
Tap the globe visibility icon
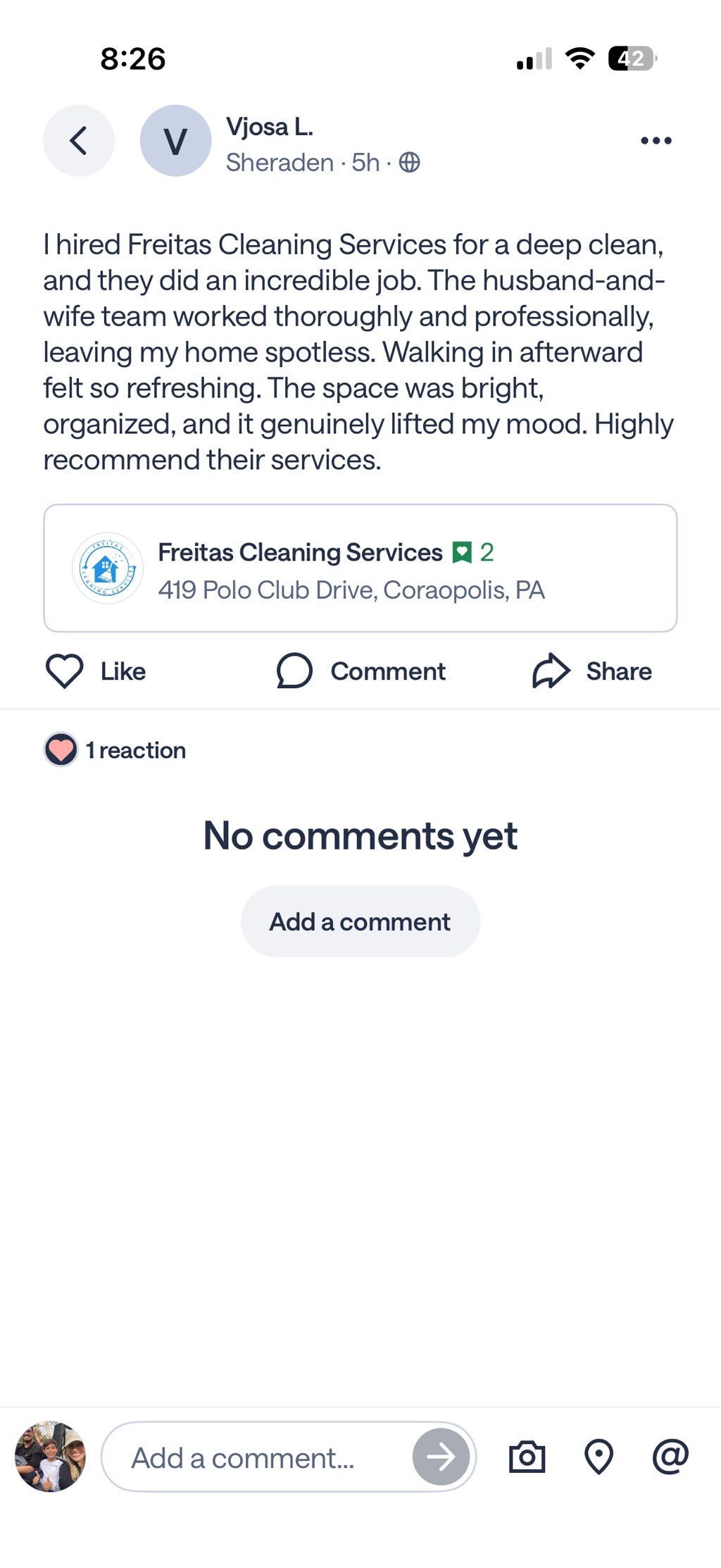coord(409,163)
